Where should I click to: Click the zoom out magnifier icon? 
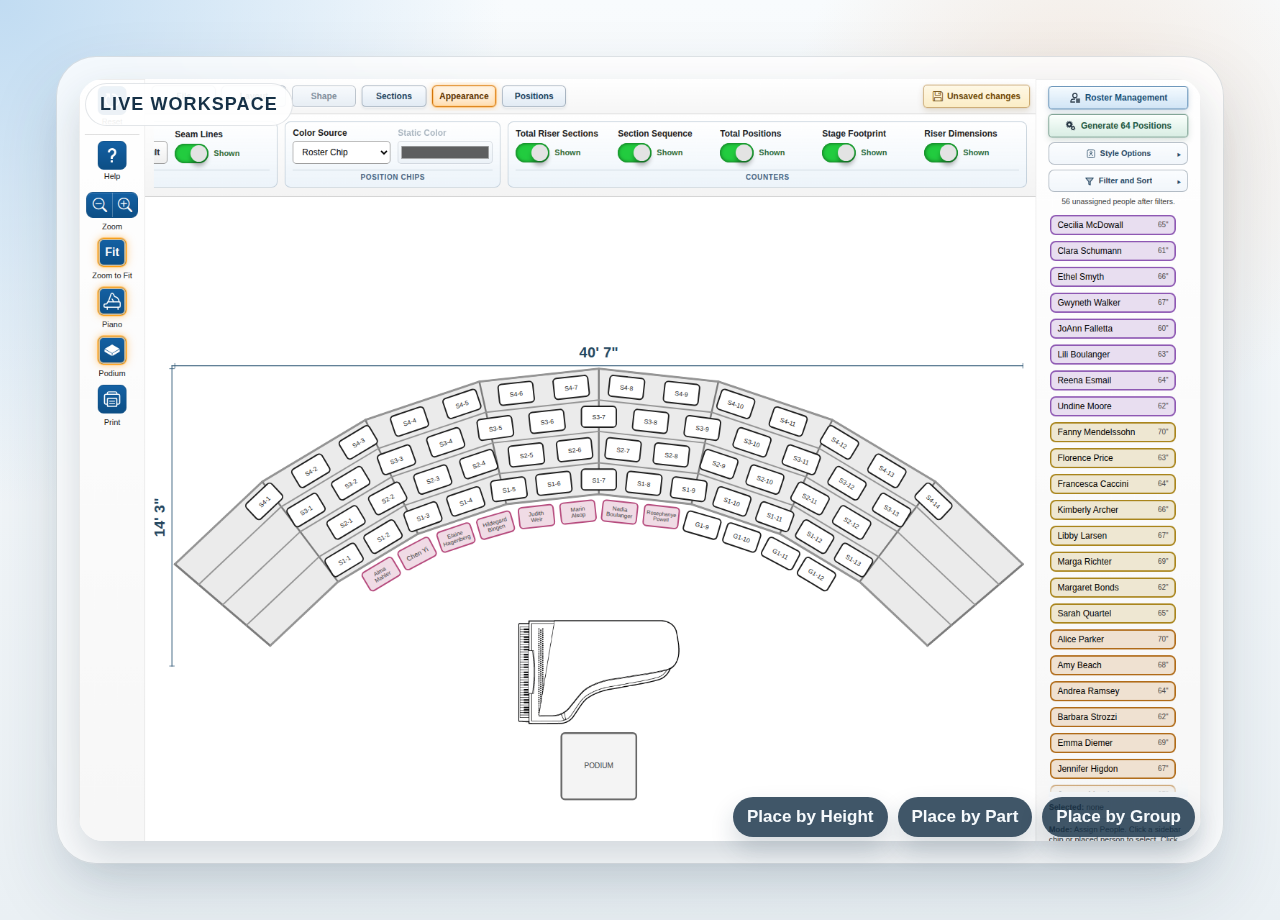[x=99, y=205]
